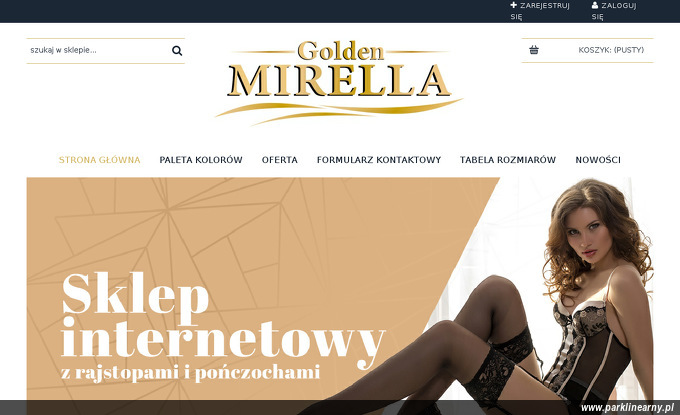This screenshot has width=680, height=415.
Task: Go to the Oferta menu item
Action: coord(280,160)
